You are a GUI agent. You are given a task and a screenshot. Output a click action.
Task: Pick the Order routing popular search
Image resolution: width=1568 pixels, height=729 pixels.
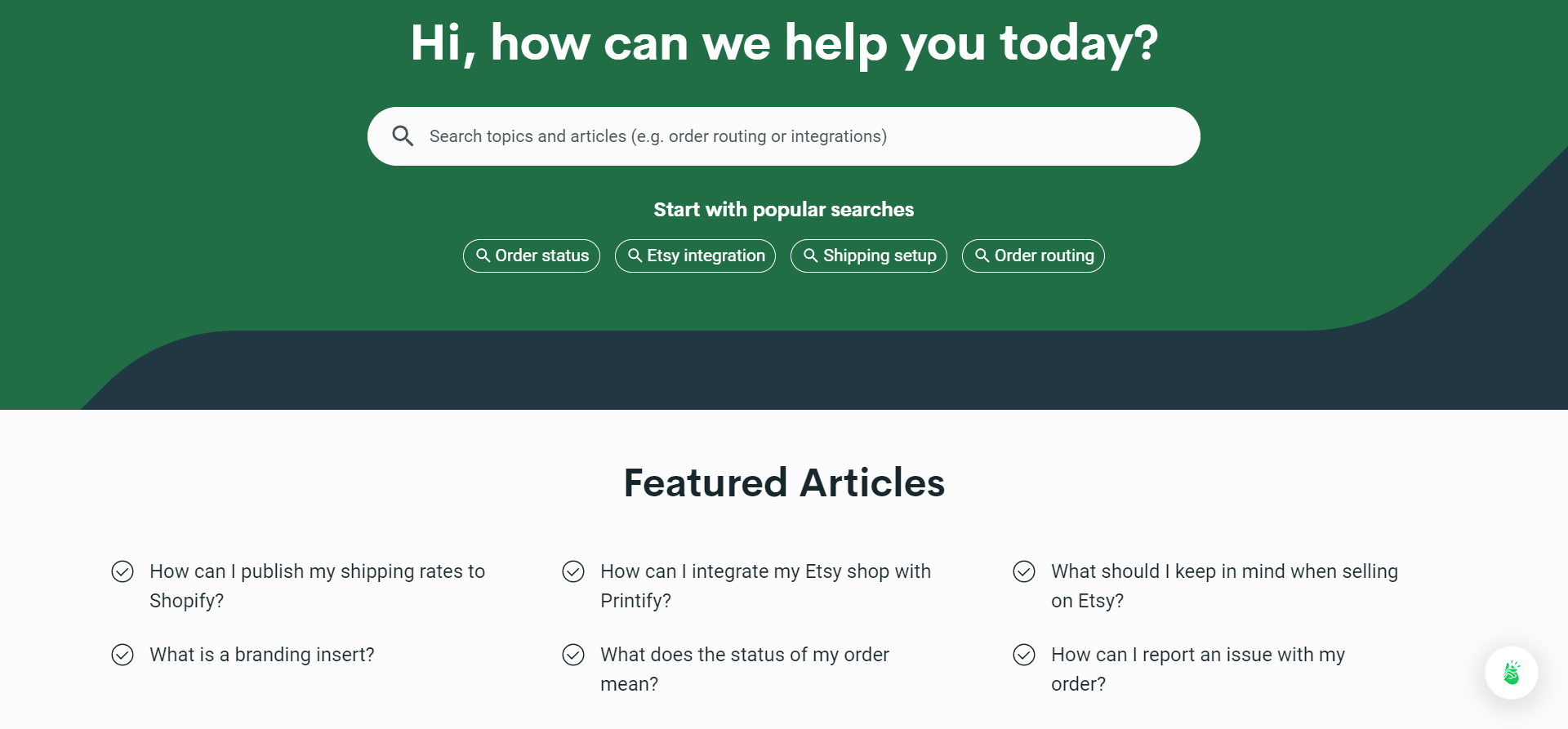1033,256
